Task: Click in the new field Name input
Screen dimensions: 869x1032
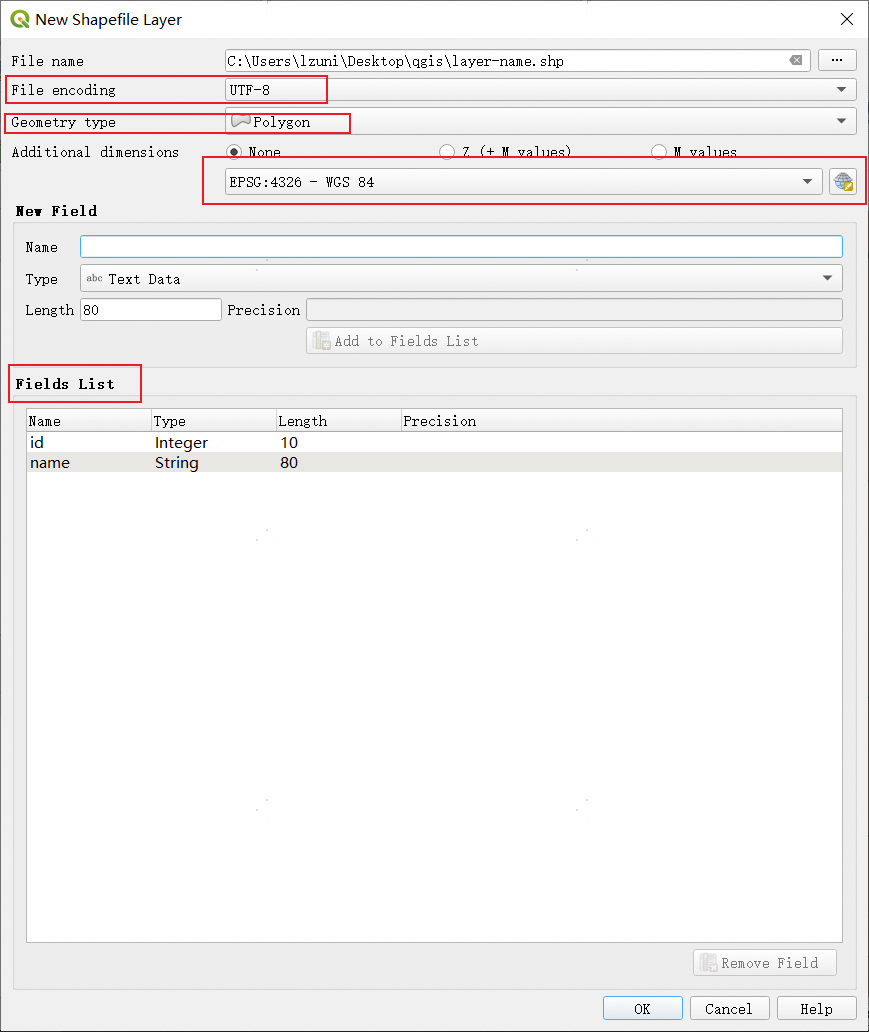Action: tap(460, 247)
